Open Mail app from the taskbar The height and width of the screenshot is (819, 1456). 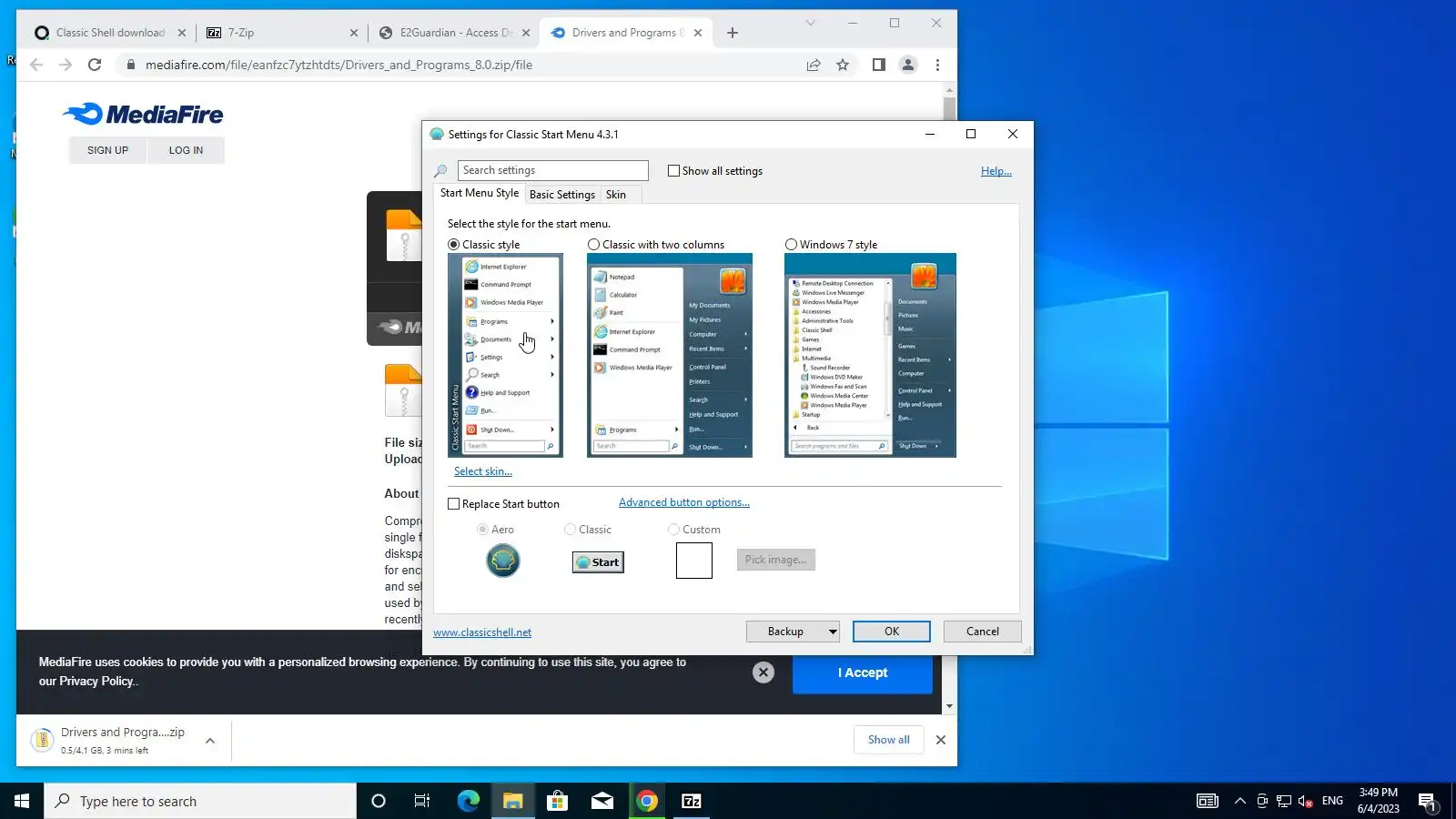point(602,801)
